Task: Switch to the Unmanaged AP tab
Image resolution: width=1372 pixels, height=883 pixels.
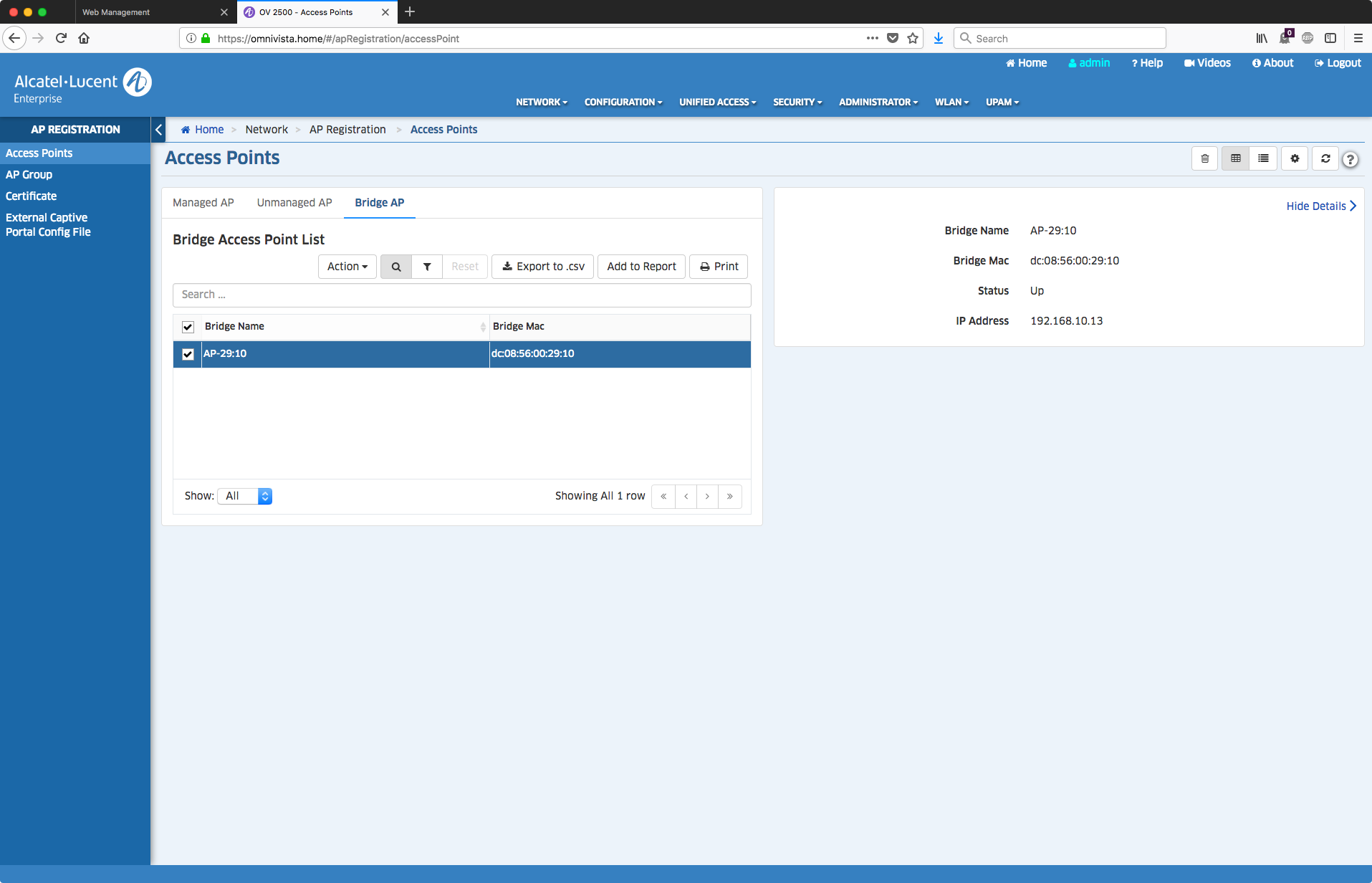Action: [x=294, y=203]
